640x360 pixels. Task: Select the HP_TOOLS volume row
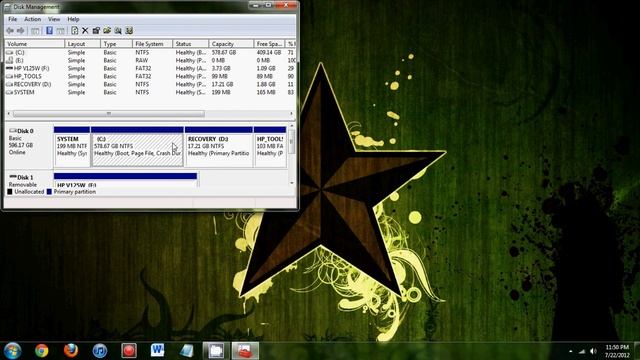(x=150, y=76)
